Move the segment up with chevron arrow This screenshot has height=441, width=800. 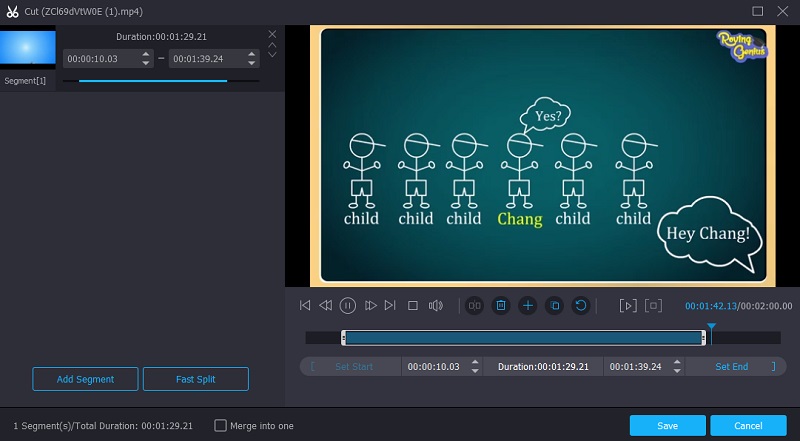point(272,45)
